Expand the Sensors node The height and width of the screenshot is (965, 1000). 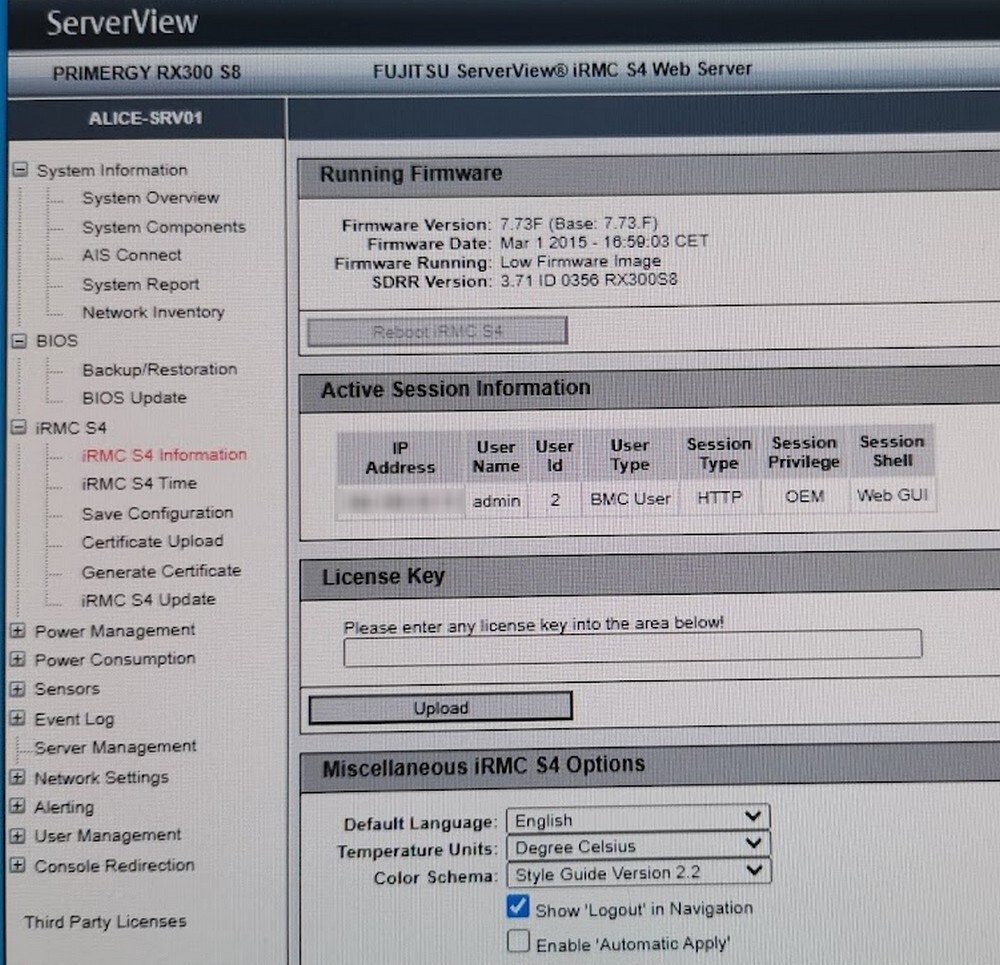(18, 689)
